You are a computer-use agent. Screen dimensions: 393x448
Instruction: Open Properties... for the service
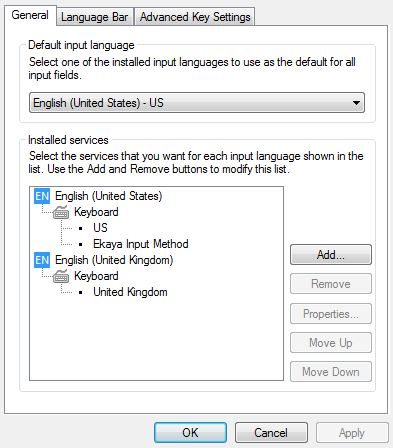(x=331, y=313)
